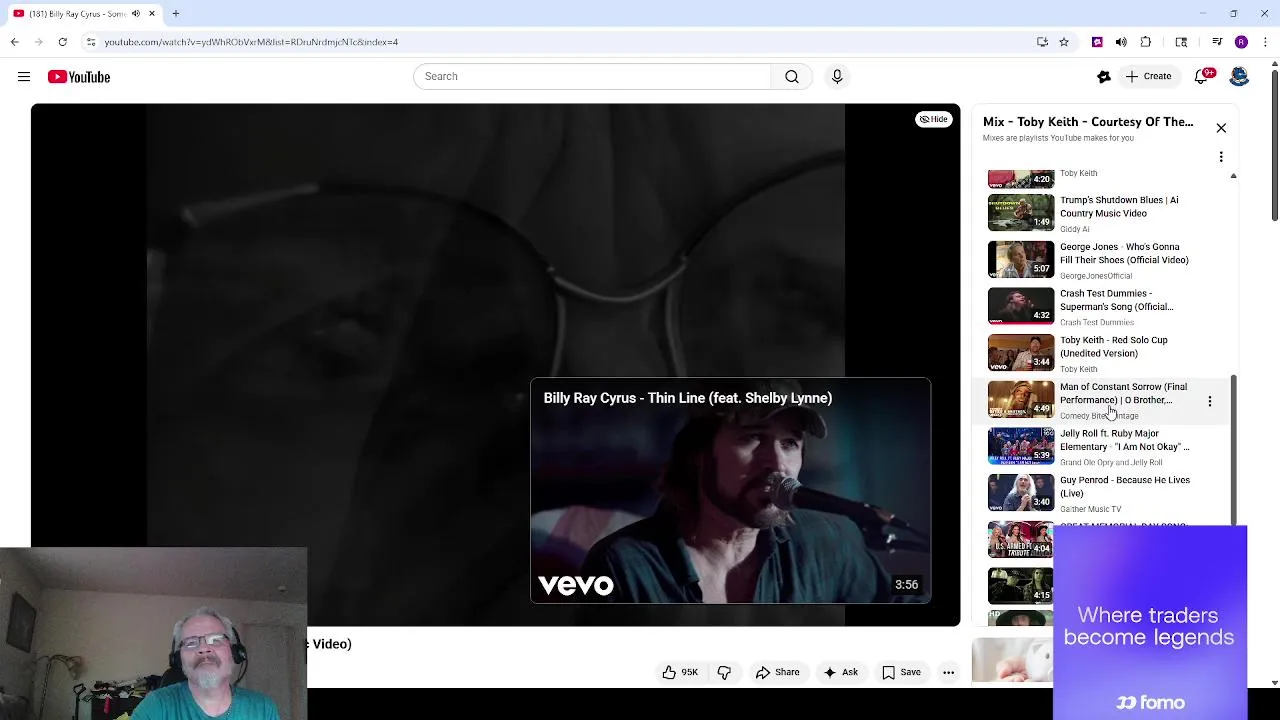Screen dimensions: 1280x720
Task: Click the browser address bar URL
Action: click(251, 42)
